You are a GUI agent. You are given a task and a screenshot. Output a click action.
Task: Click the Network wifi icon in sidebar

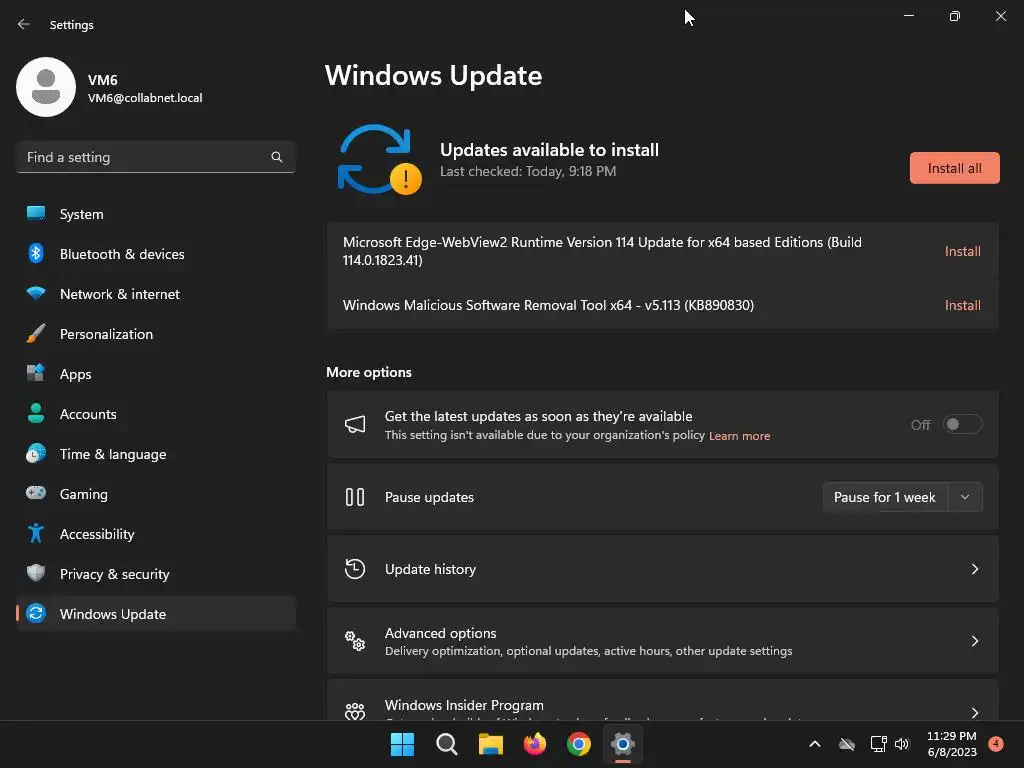click(x=36, y=293)
